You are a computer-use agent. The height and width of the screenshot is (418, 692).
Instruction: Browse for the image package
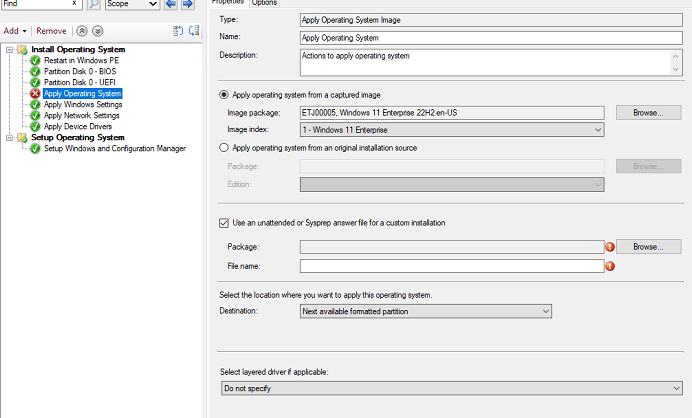point(648,113)
